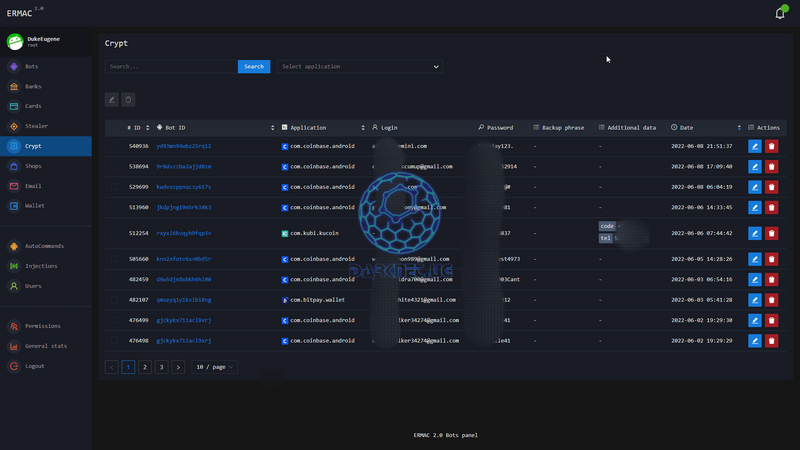The width and height of the screenshot is (800, 450).
Task: Click the Users sidebar icon
Action: click(x=14, y=286)
